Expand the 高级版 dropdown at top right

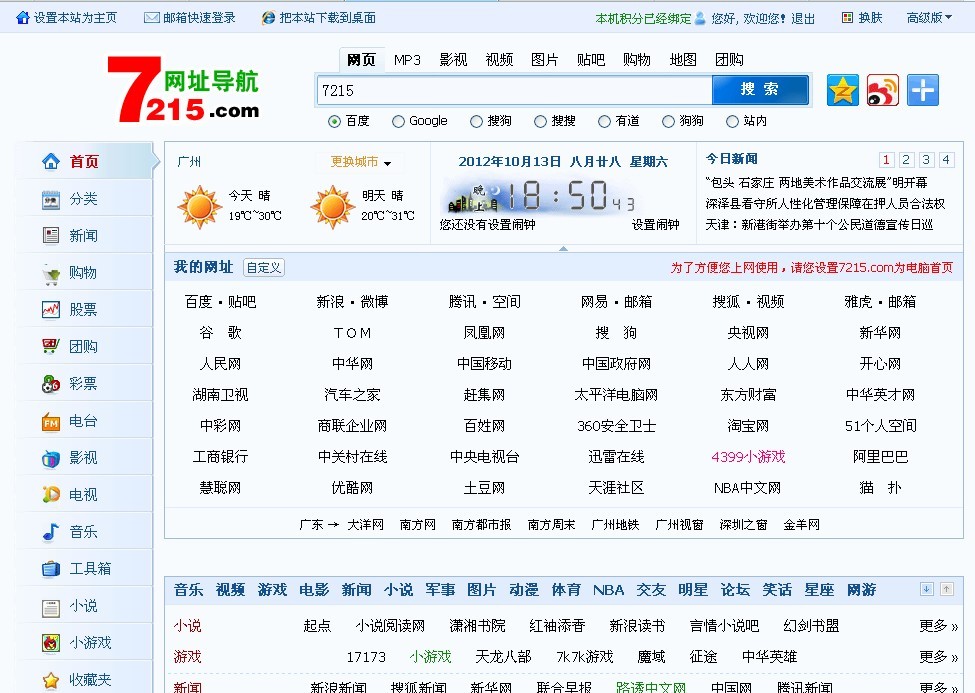pyautogui.click(x=929, y=17)
